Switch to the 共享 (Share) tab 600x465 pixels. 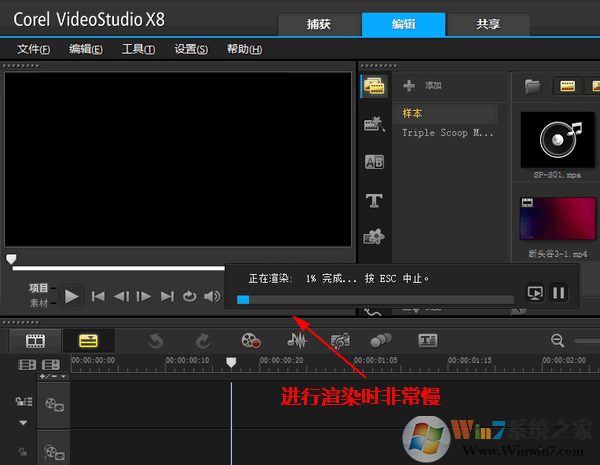pyautogui.click(x=489, y=24)
